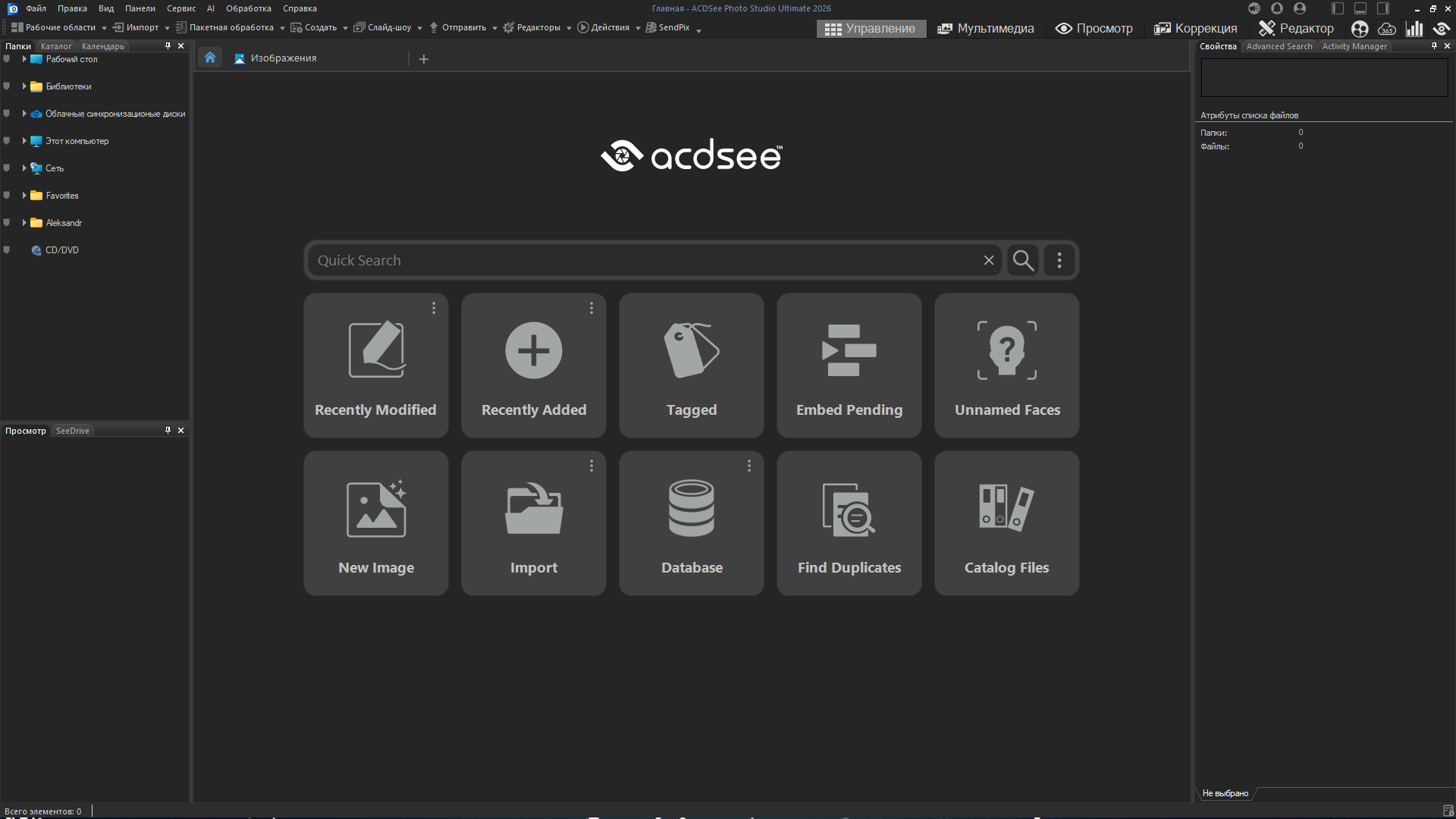This screenshot has height=819, width=1456.
Task: Open the Пакетная обработка dropdown arrow
Action: 282,28
